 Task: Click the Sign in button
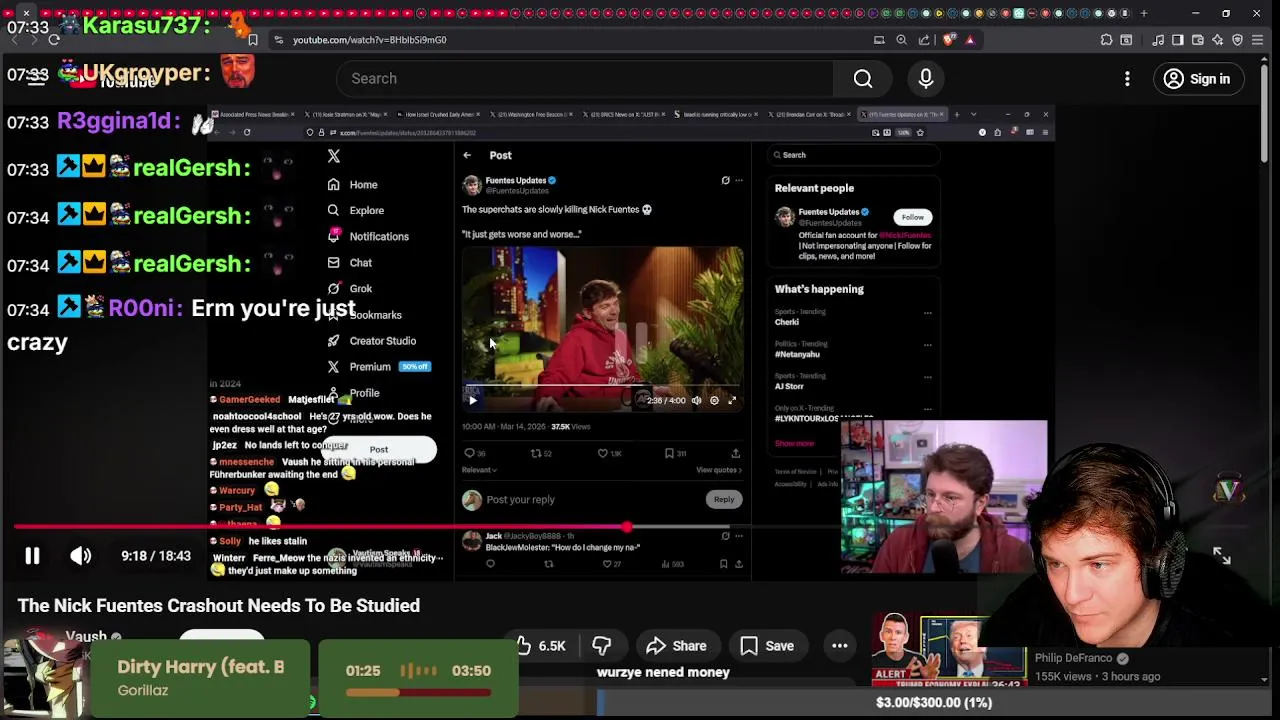[x=1197, y=79]
